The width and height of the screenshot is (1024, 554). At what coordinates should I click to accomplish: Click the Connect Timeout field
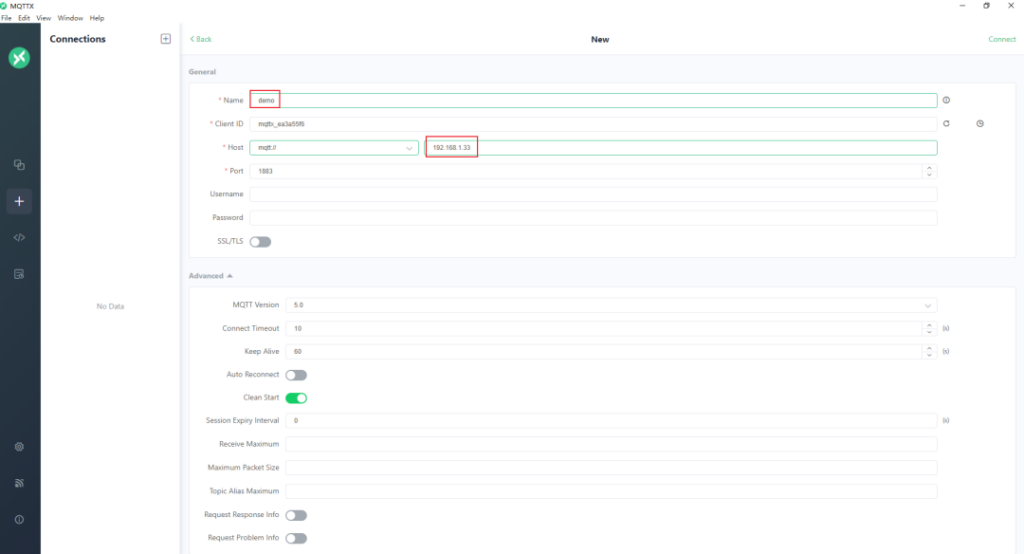(604, 329)
